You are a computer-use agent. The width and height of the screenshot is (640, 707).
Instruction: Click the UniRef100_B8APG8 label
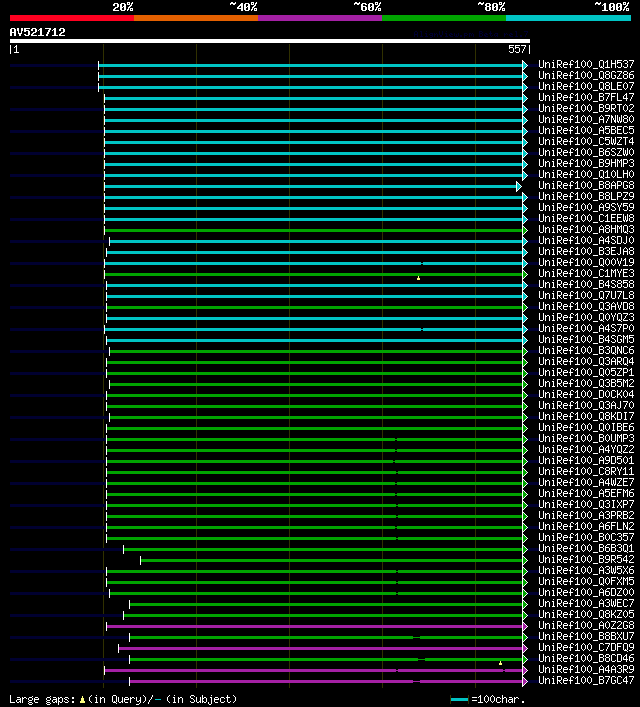pyautogui.click(x=586, y=185)
